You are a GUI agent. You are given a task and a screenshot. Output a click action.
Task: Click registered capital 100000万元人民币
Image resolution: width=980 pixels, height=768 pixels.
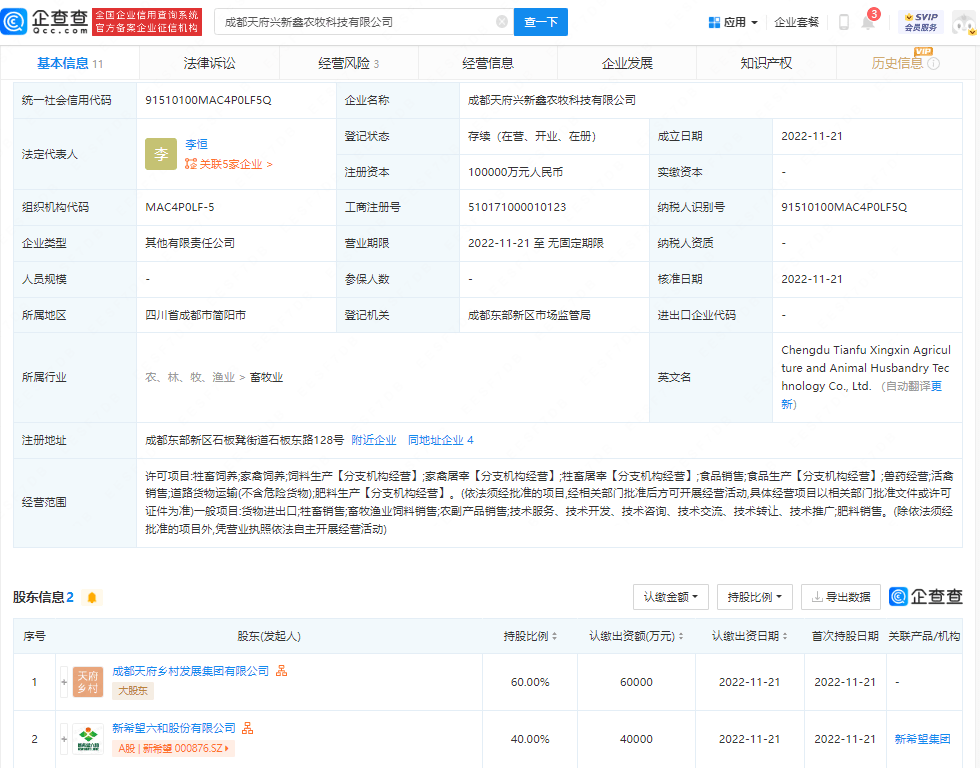[x=515, y=172]
